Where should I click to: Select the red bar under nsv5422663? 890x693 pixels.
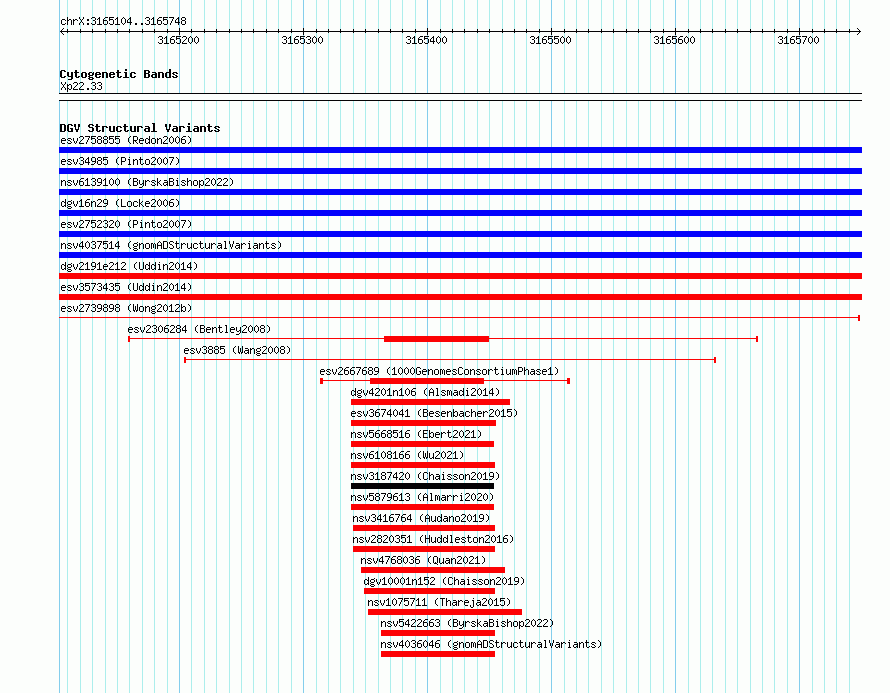pyautogui.click(x=438, y=633)
